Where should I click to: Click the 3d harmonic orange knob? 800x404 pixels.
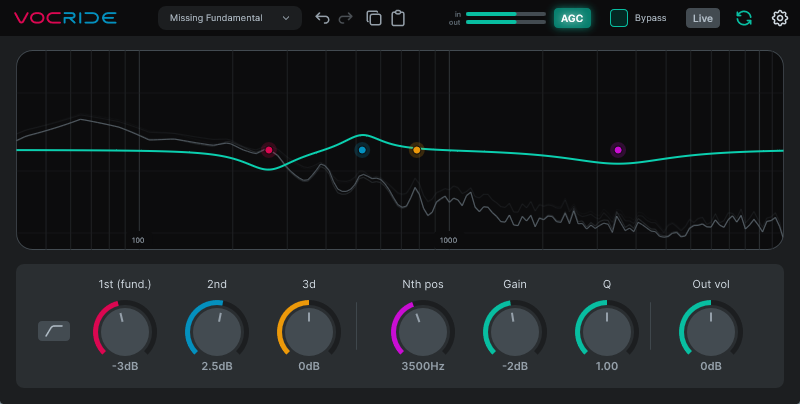click(x=309, y=331)
